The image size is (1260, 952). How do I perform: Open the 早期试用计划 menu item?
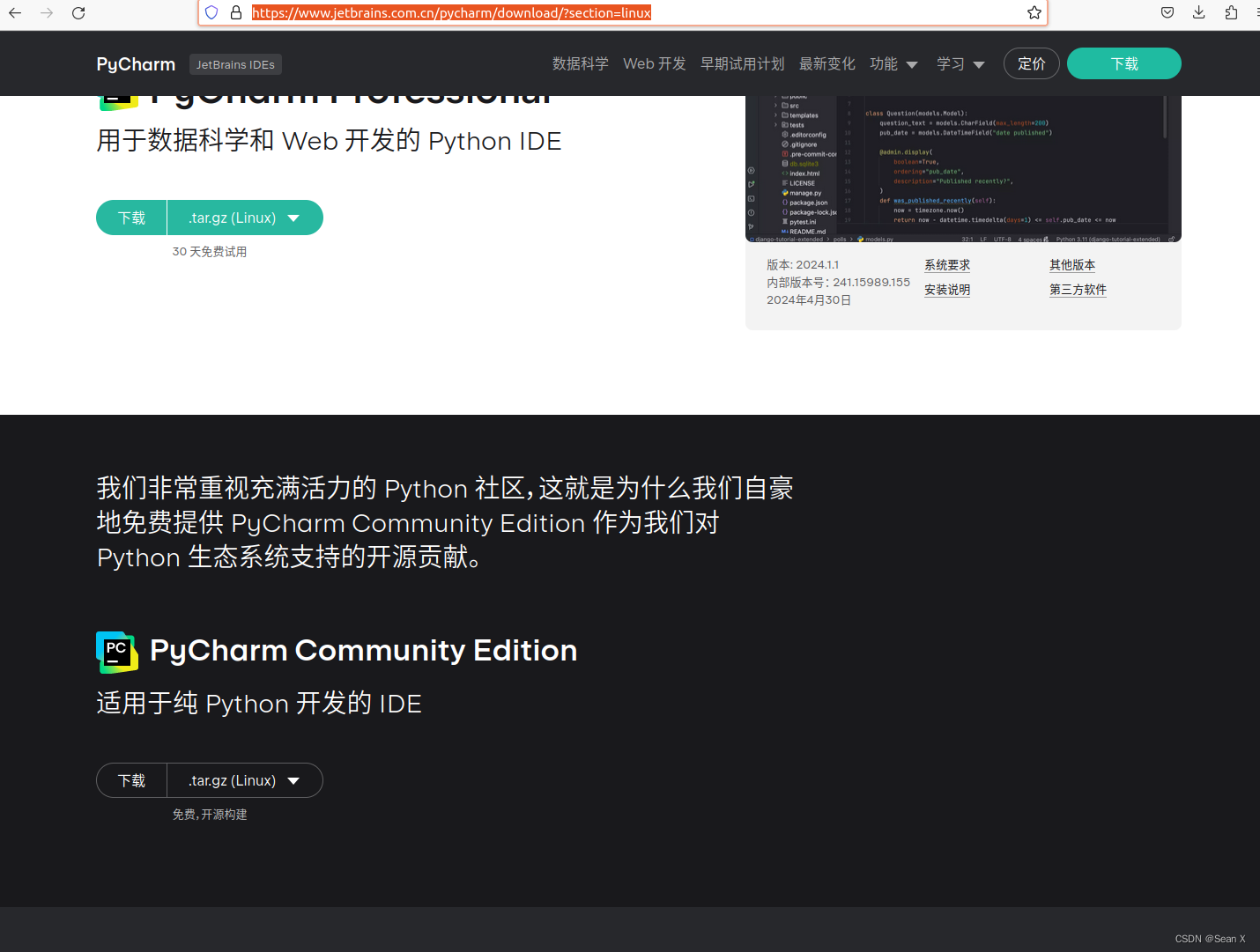point(743,63)
